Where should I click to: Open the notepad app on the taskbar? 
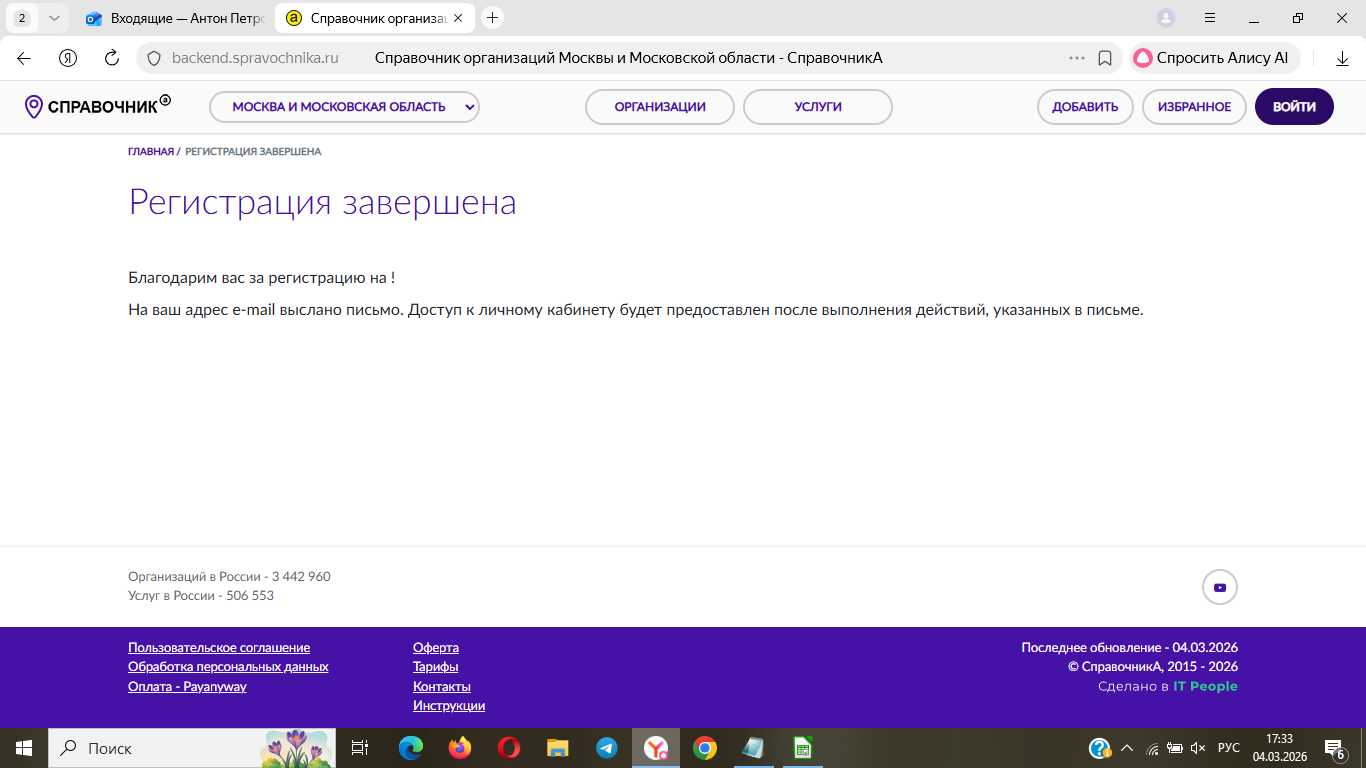coord(753,748)
